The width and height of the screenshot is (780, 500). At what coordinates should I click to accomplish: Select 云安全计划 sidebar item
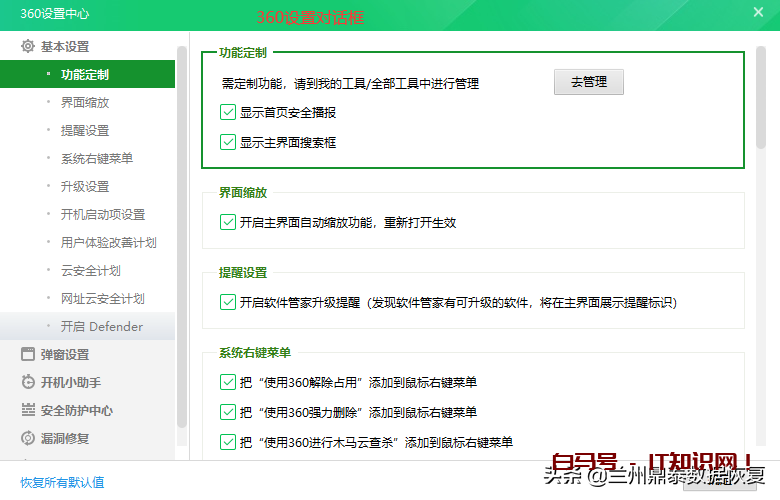[x=88, y=271]
